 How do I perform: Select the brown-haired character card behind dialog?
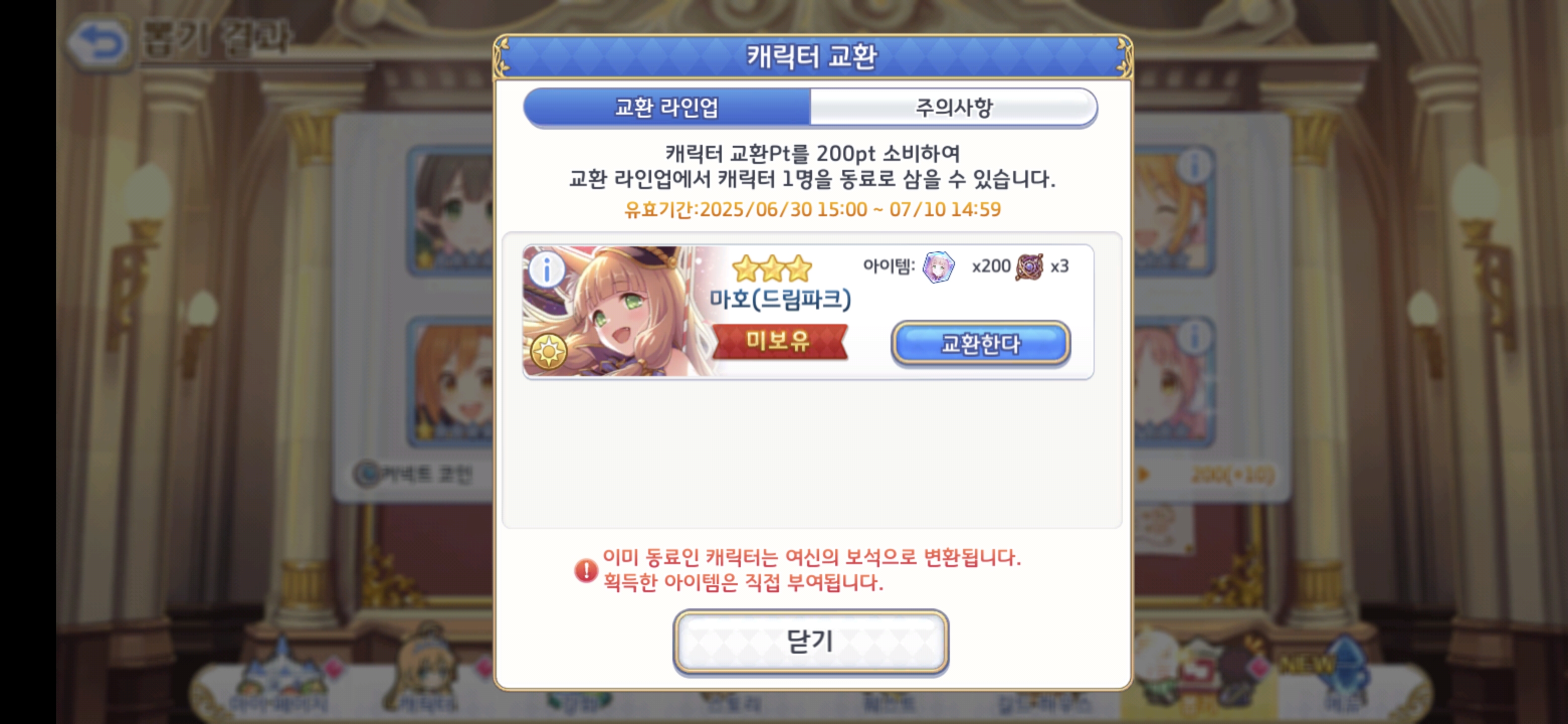tap(450, 210)
